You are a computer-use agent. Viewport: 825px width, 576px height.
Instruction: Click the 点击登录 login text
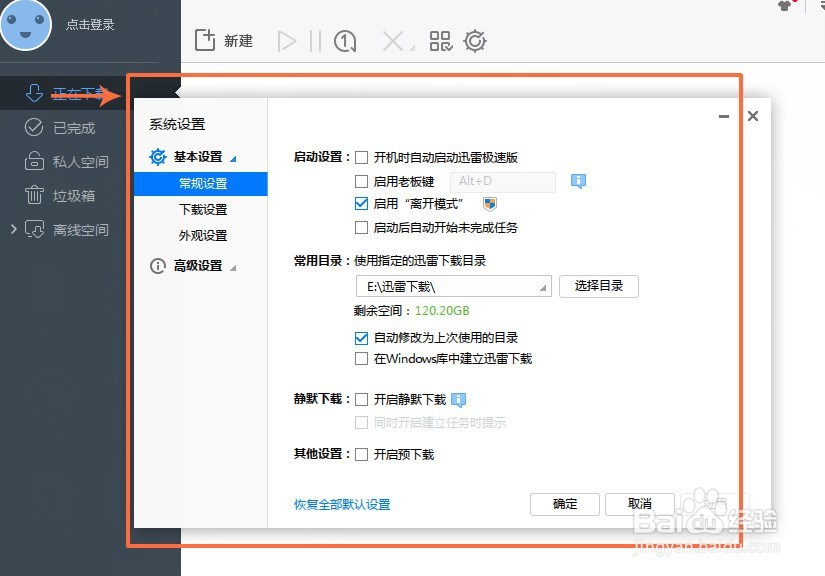pyautogui.click(x=90, y=25)
